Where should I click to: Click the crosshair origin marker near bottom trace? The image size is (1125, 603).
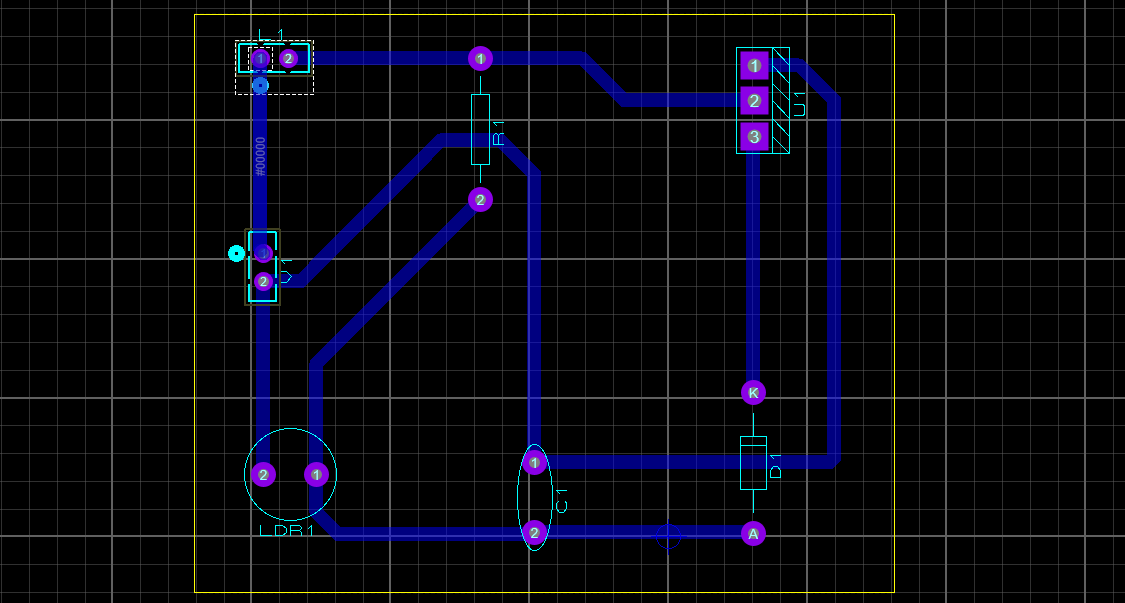point(670,537)
